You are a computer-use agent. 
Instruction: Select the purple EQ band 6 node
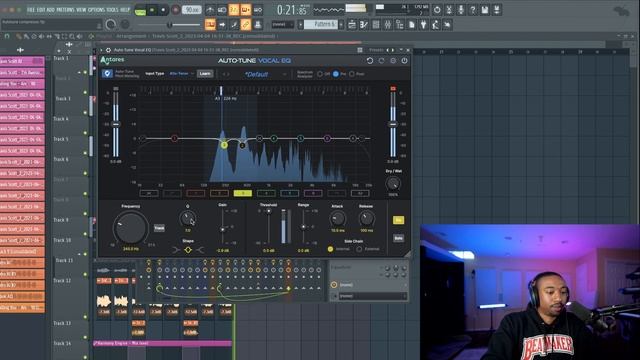click(x=327, y=139)
